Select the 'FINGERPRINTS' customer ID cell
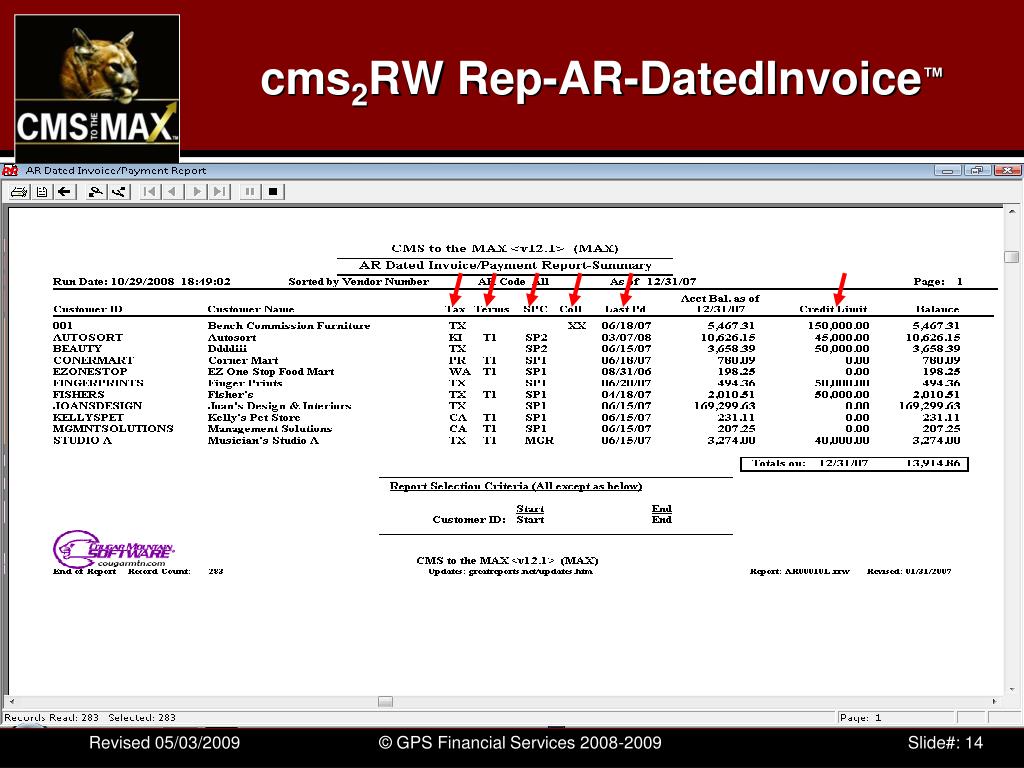This screenshot has width=1024, height=768. point(98,383)
